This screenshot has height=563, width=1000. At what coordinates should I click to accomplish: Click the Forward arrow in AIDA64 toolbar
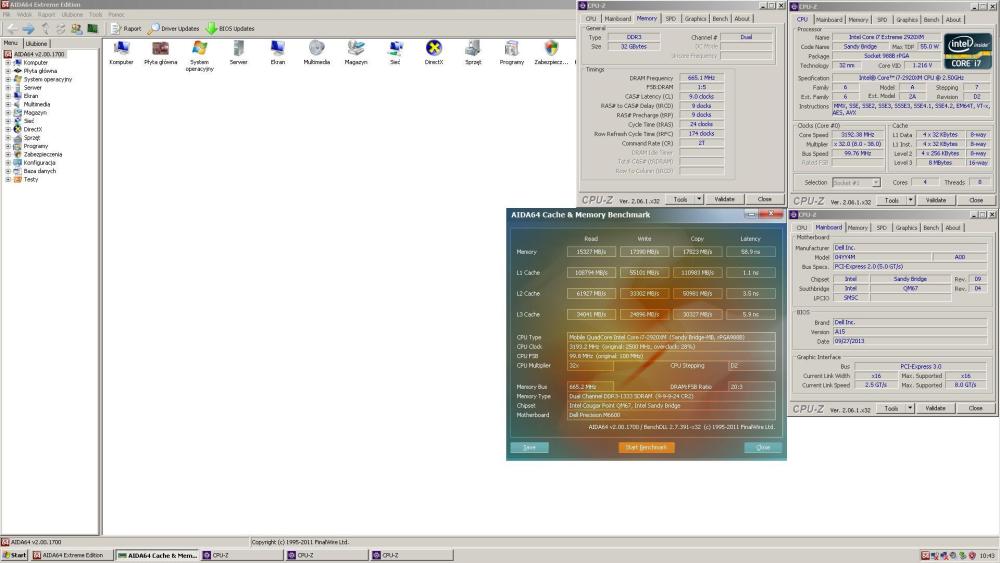tap(29, 29)
